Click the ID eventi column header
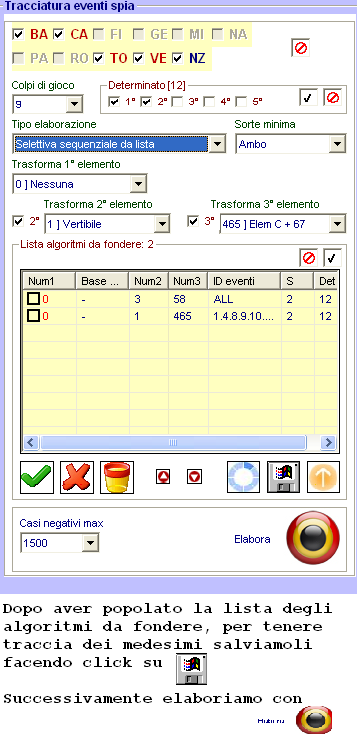The height and width of the screenshot is (735, 361). pos(244,281)
